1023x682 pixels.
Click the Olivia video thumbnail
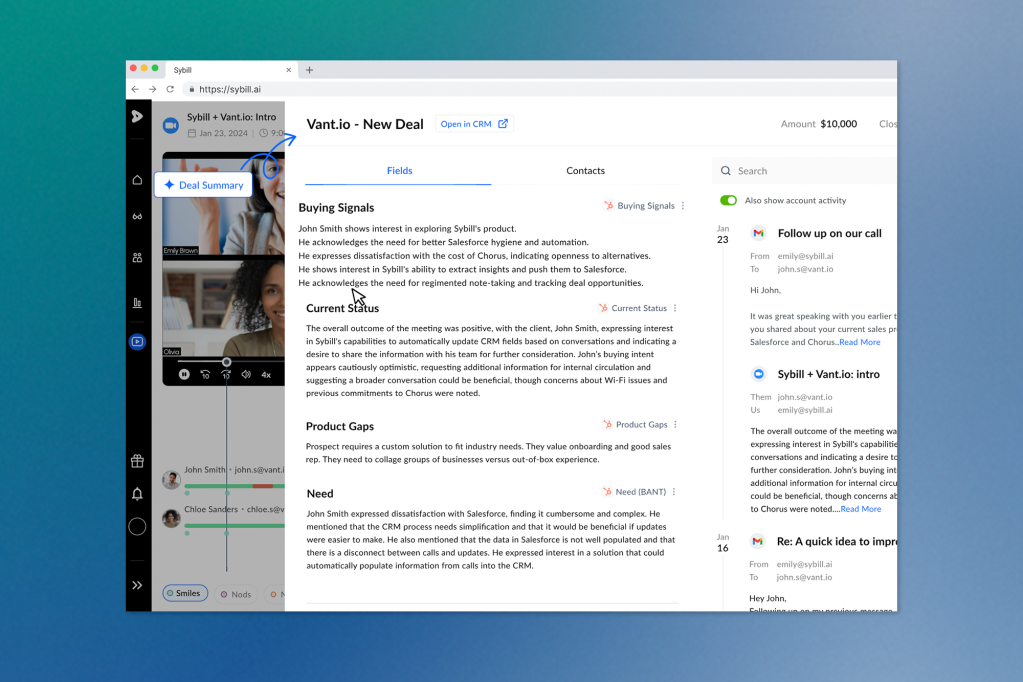point(224,307)
